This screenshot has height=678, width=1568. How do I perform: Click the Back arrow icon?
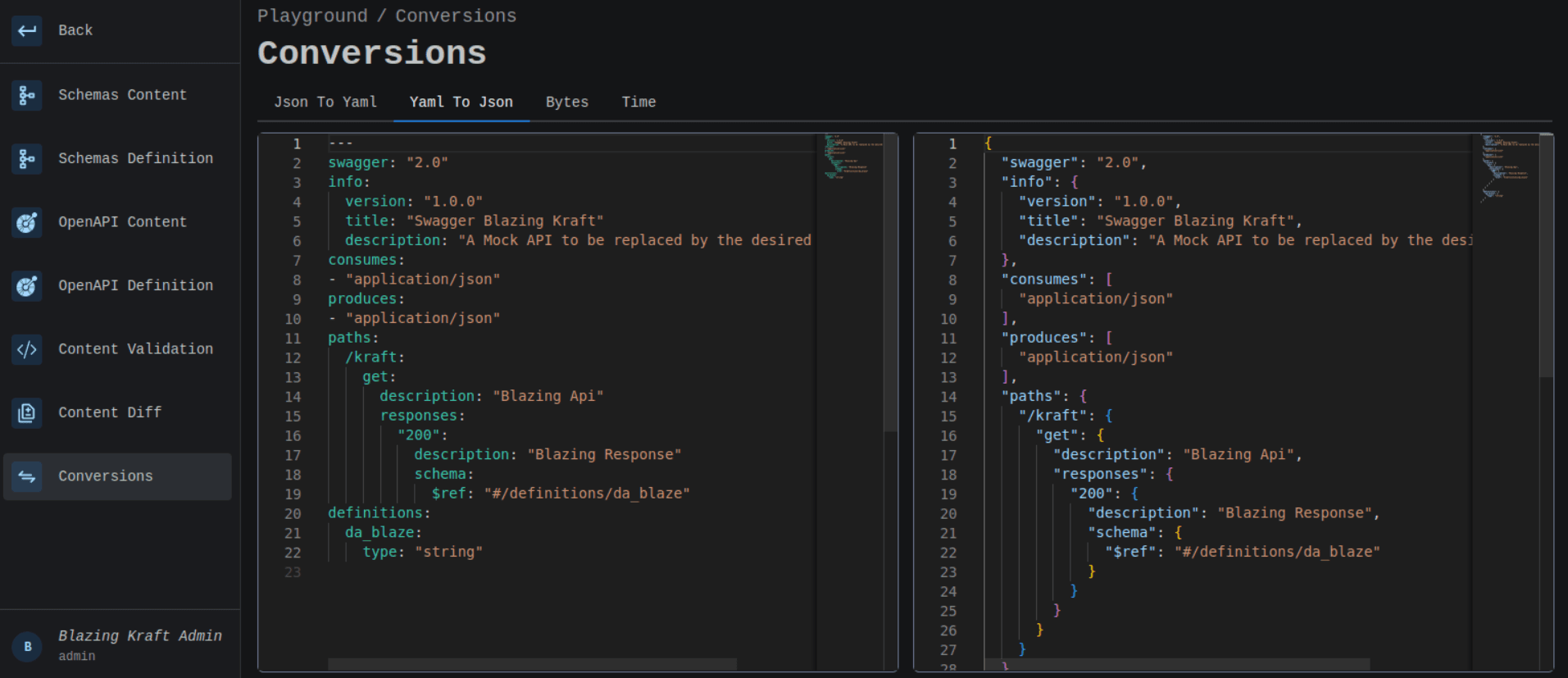coord(27,31)
